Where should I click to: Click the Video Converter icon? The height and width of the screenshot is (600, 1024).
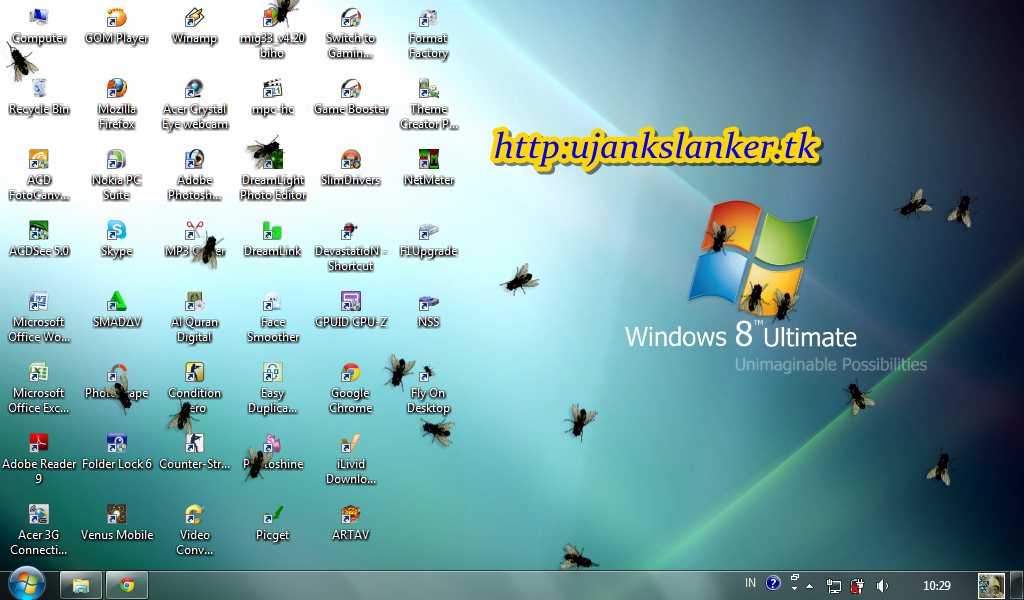click(194, 530)
